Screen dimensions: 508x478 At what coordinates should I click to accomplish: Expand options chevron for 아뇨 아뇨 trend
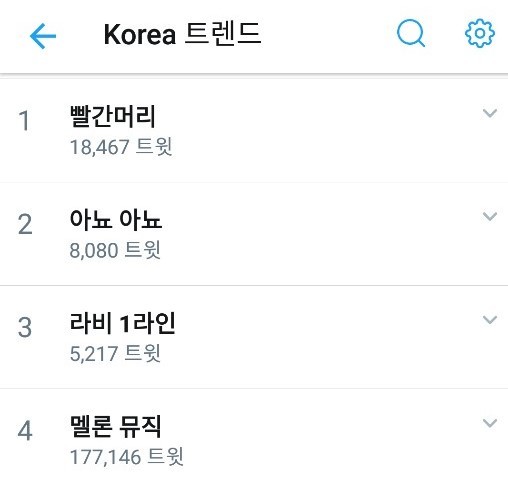[490, 216]
